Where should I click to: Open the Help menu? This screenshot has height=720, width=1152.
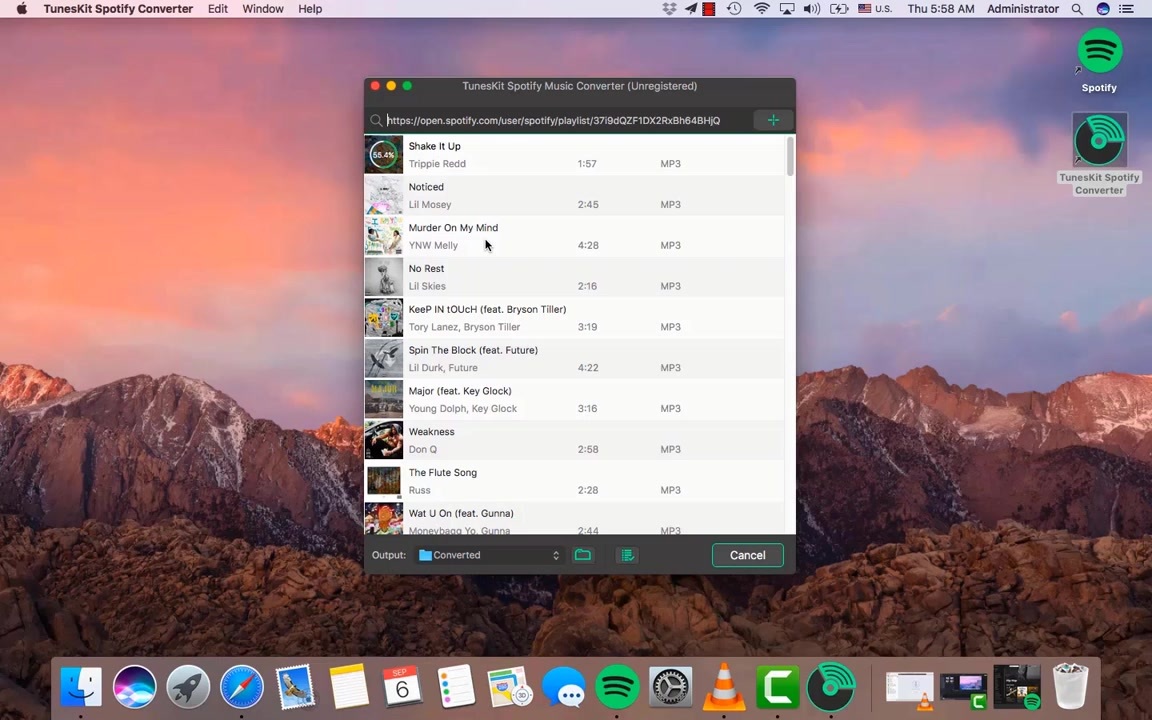click(x=309, y=9)
